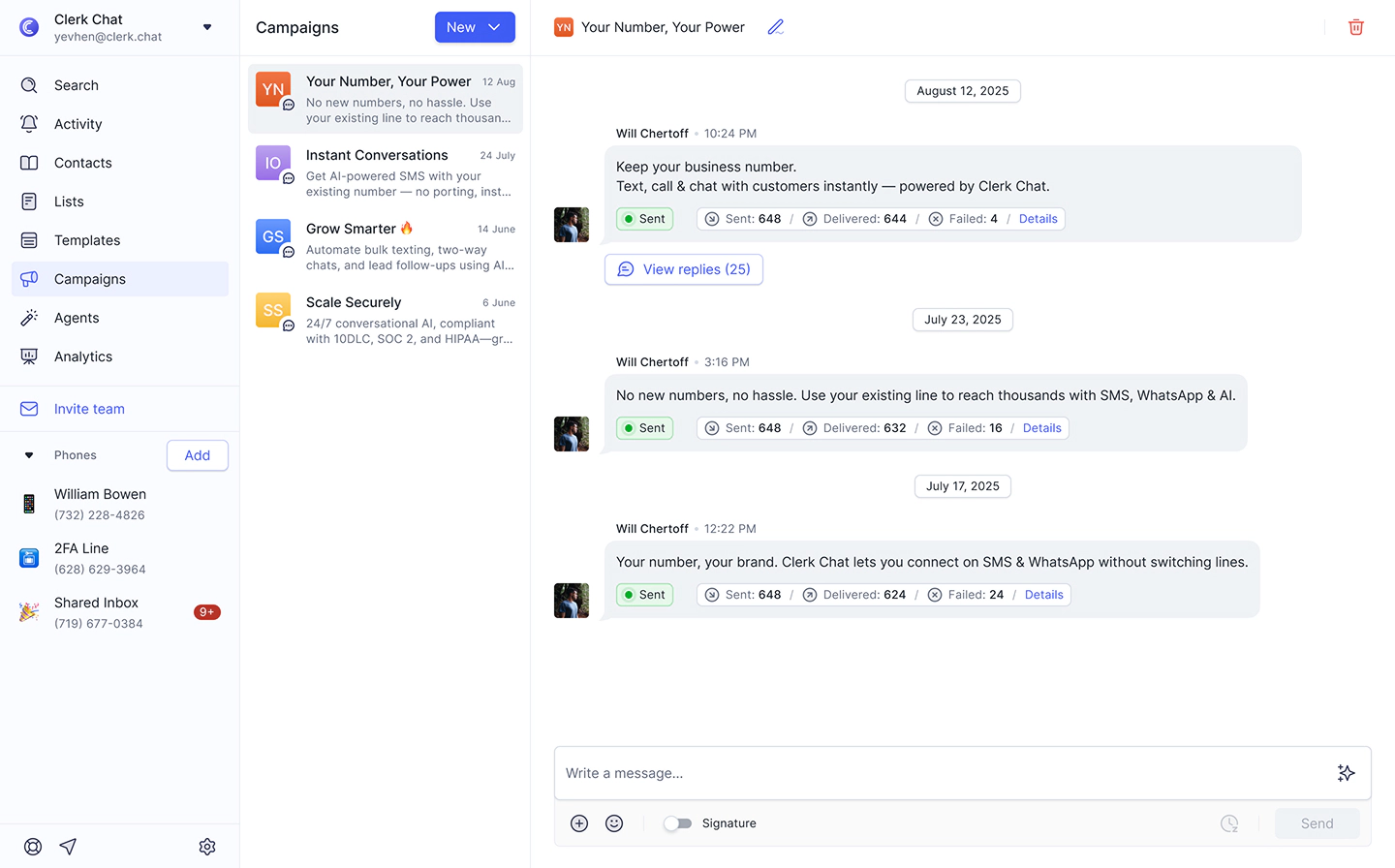Click View replies (25) button

(x=684, y=269)
